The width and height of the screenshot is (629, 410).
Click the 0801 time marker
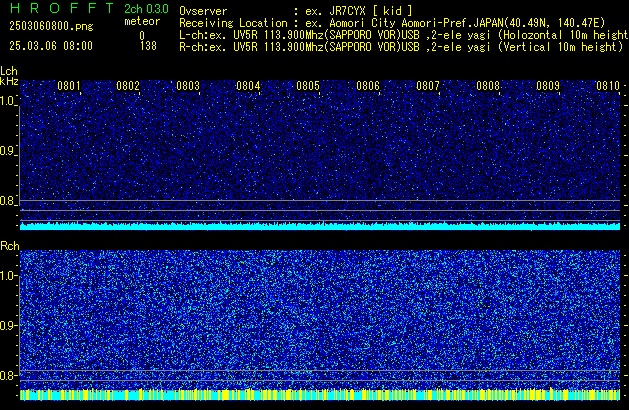tap(69, 86)
